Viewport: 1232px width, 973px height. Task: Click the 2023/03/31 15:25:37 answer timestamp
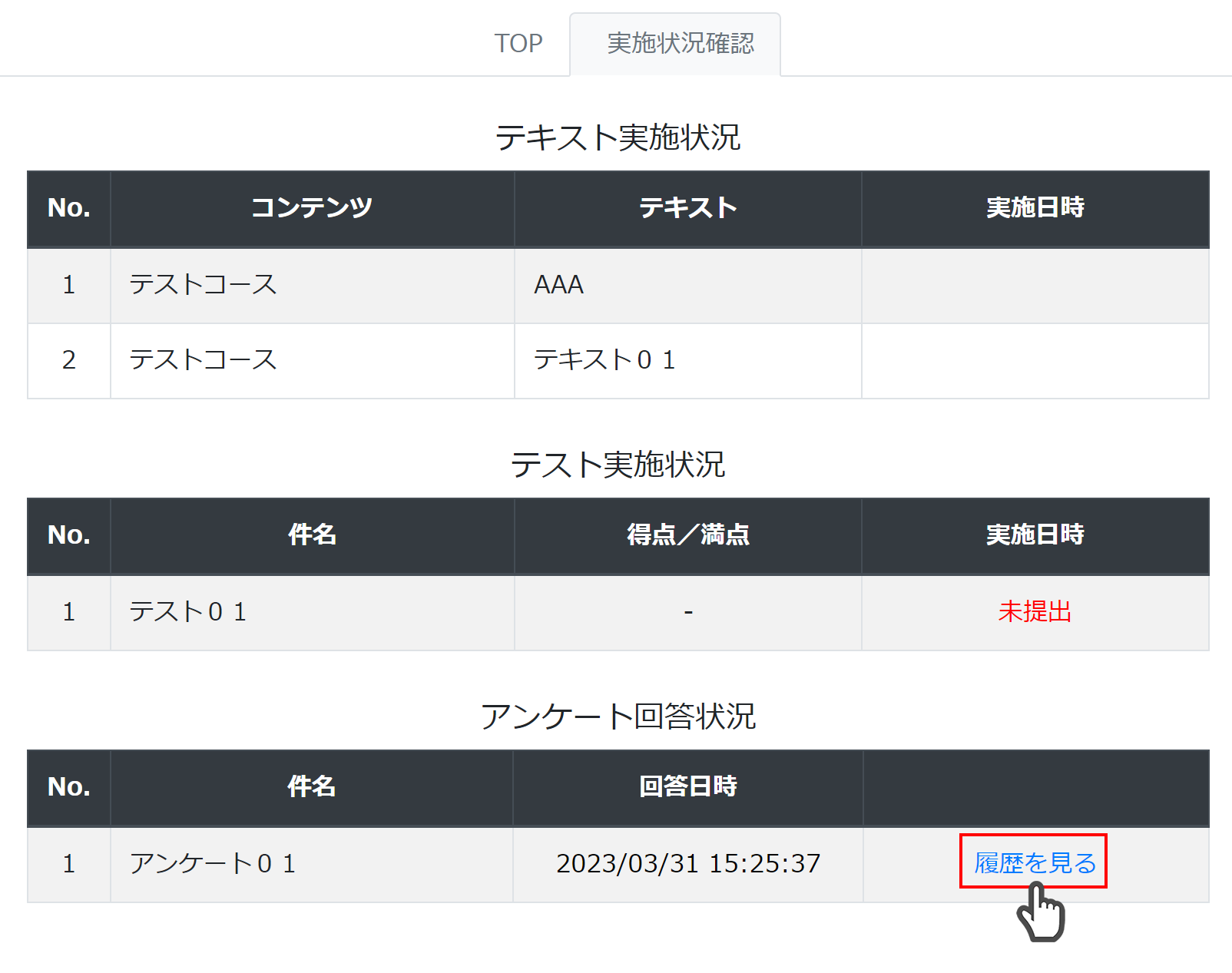pyautogui.click(x=687, y=864)
